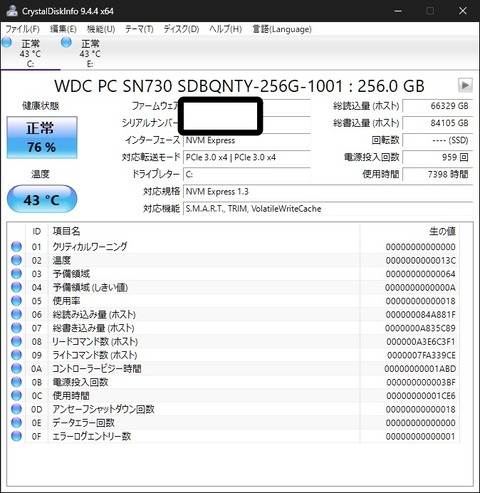Click the 43 °C temperature button
This screenshot has width=480, height=493.
(x=42, y=199)
